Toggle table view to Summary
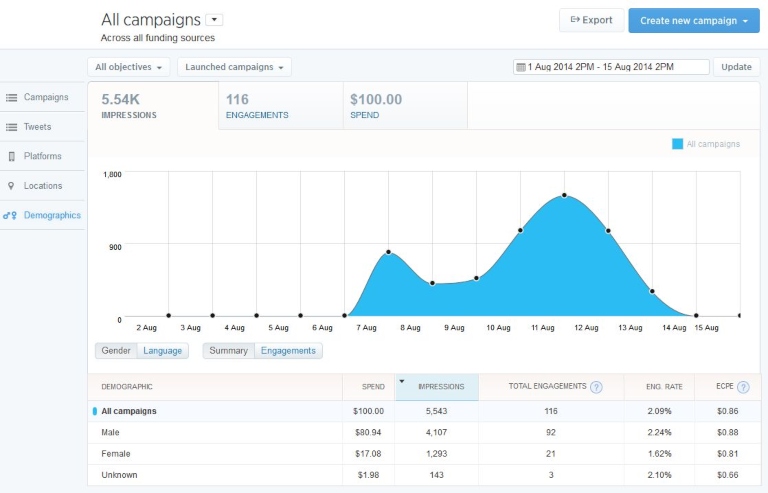The image size is (768, 493). coord(228,351)
